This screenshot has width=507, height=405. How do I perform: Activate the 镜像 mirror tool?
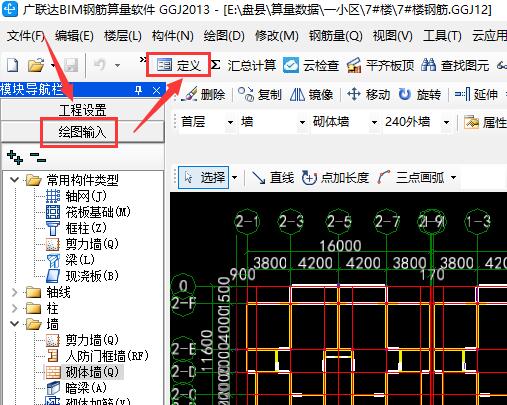pos(311,95)
